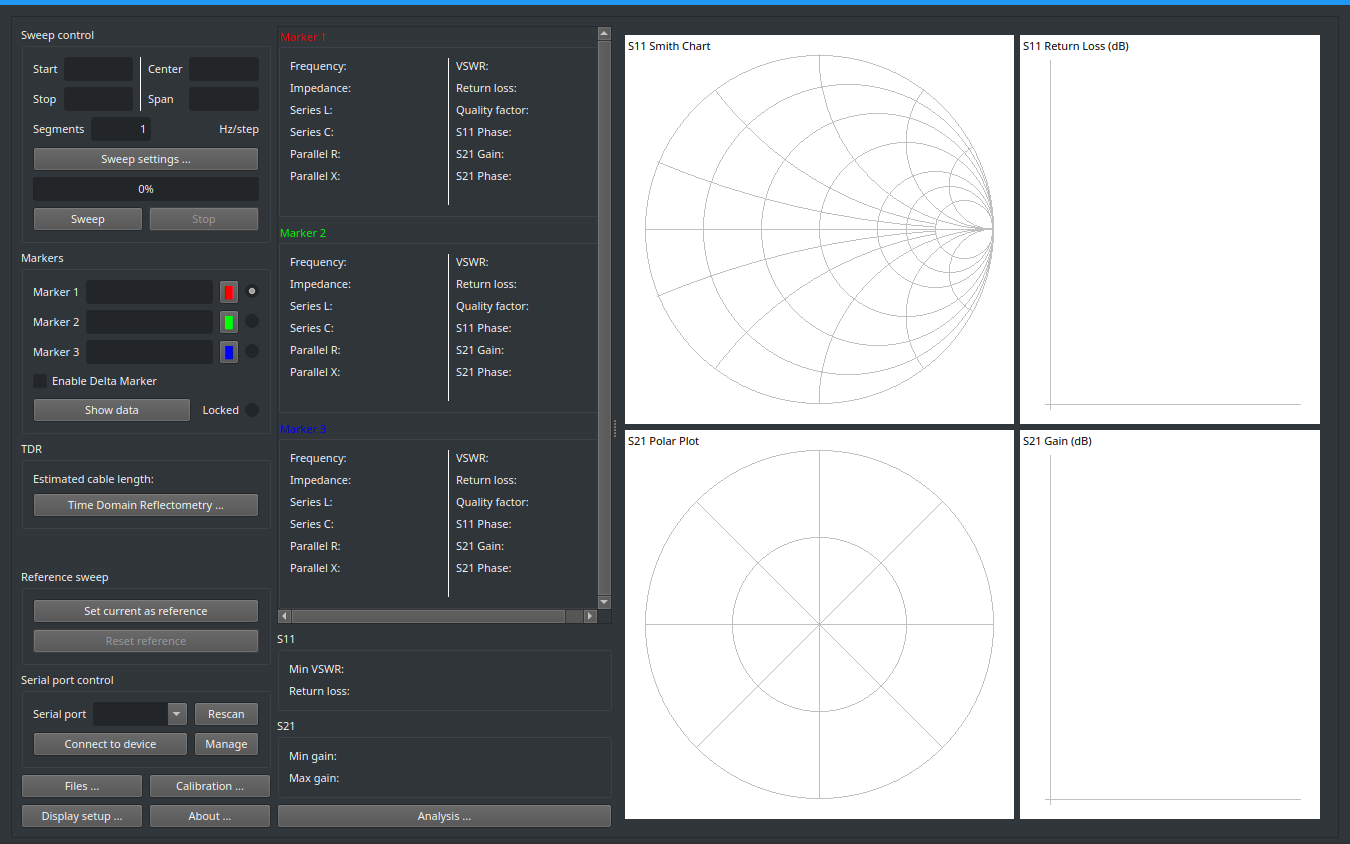Click the horizontal scrollbar right arrow
1350x844 pixels.
pyautogui.click(x=590, y=616)
